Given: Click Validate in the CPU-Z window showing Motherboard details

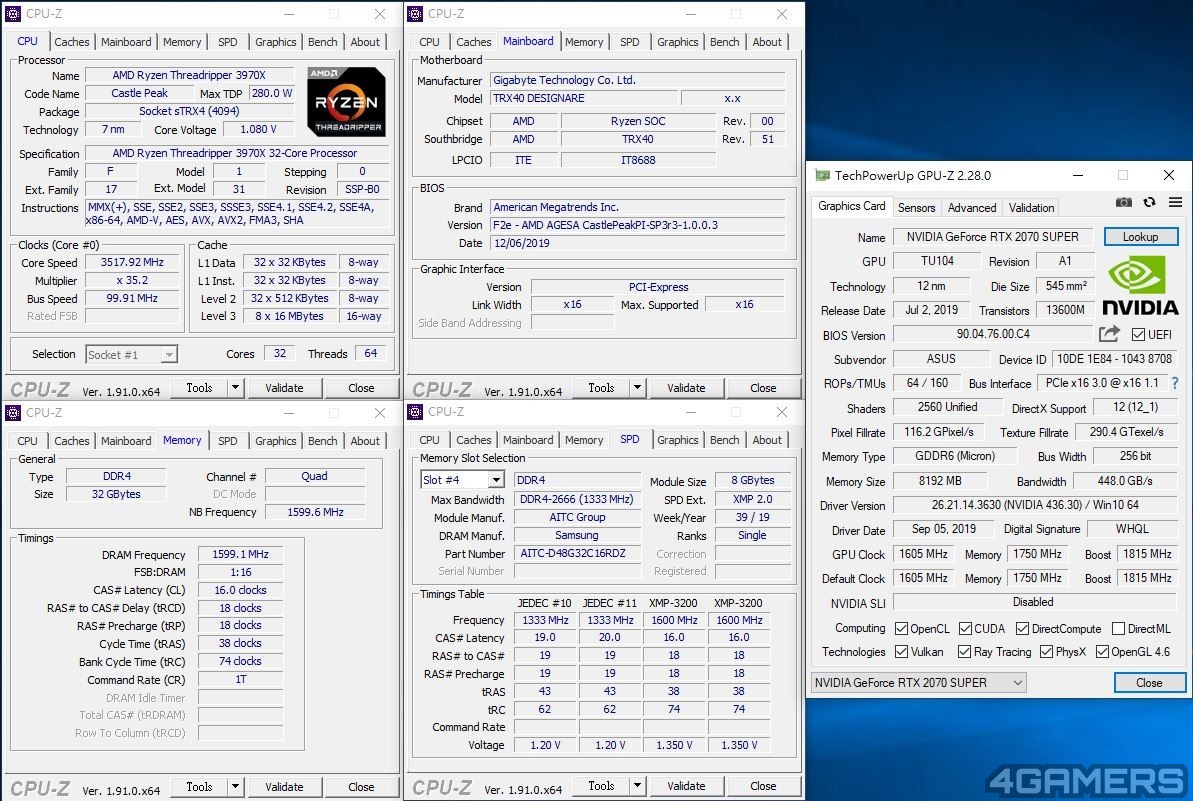Looking at the screenshot, I should pyautogui.click(x=686, y=388).
